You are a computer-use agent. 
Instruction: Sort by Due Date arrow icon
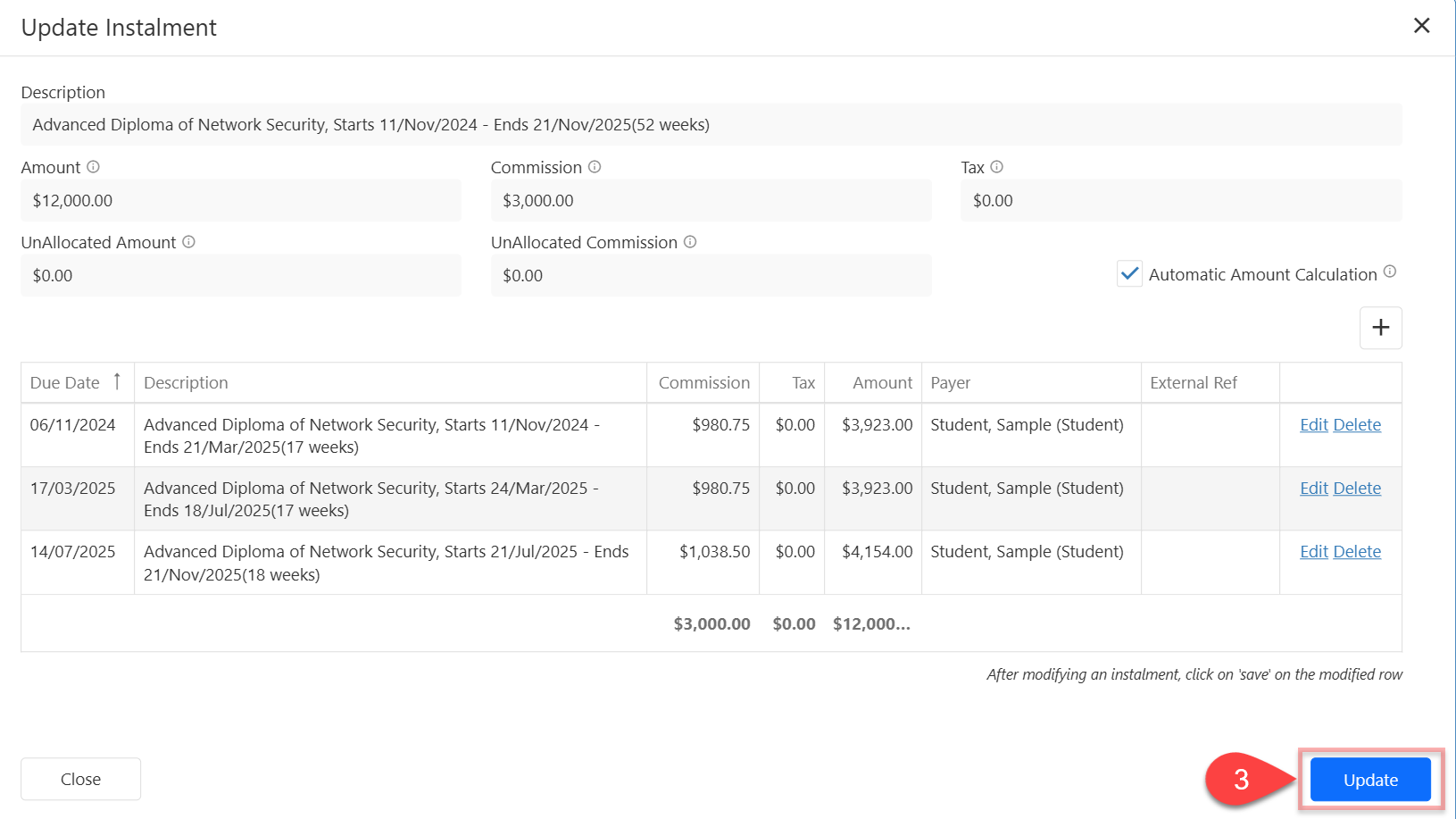pos(117,381)
